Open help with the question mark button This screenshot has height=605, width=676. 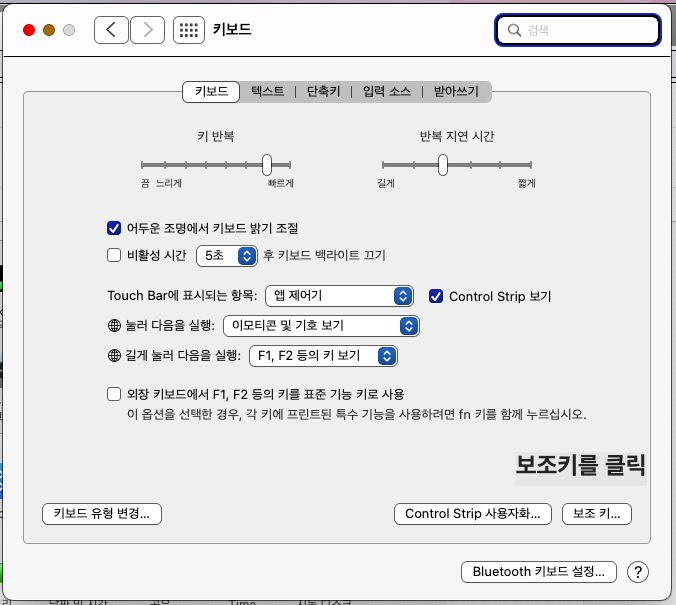click(638, 572)
